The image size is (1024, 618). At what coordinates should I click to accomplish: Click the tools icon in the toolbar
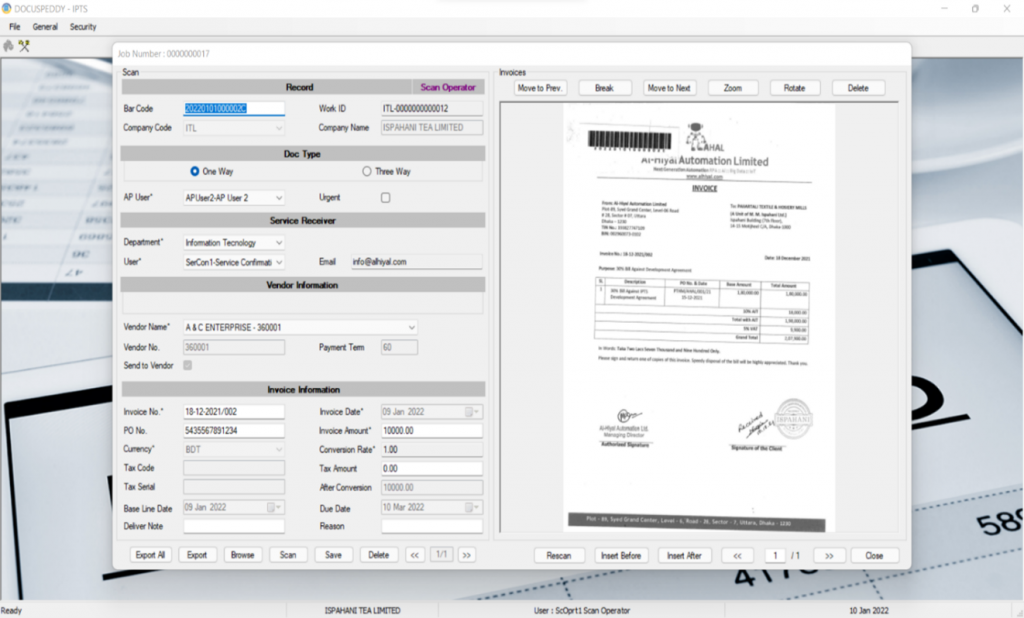23,46
